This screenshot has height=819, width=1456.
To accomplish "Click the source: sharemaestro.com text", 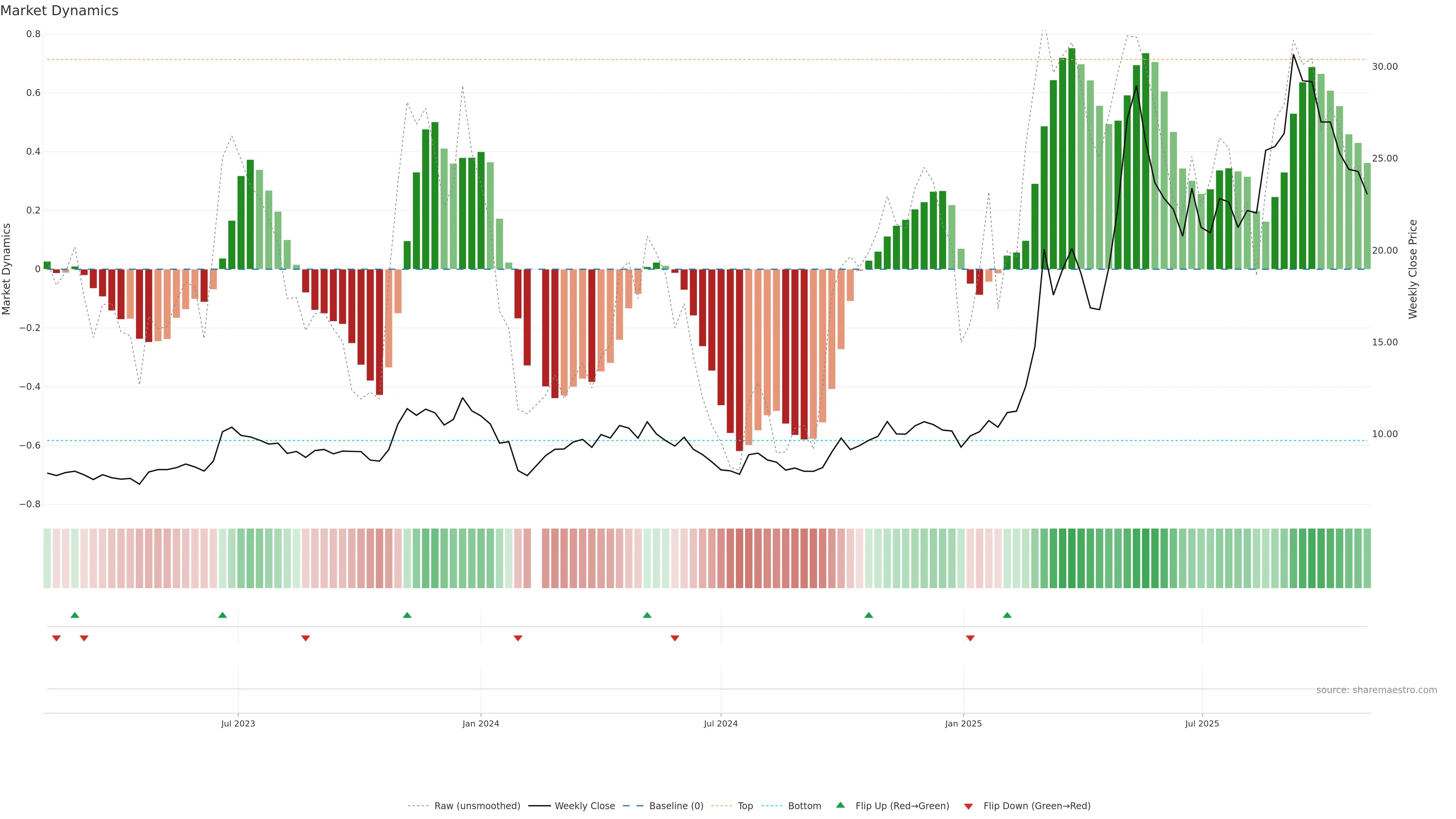I will pos(1376,690).
